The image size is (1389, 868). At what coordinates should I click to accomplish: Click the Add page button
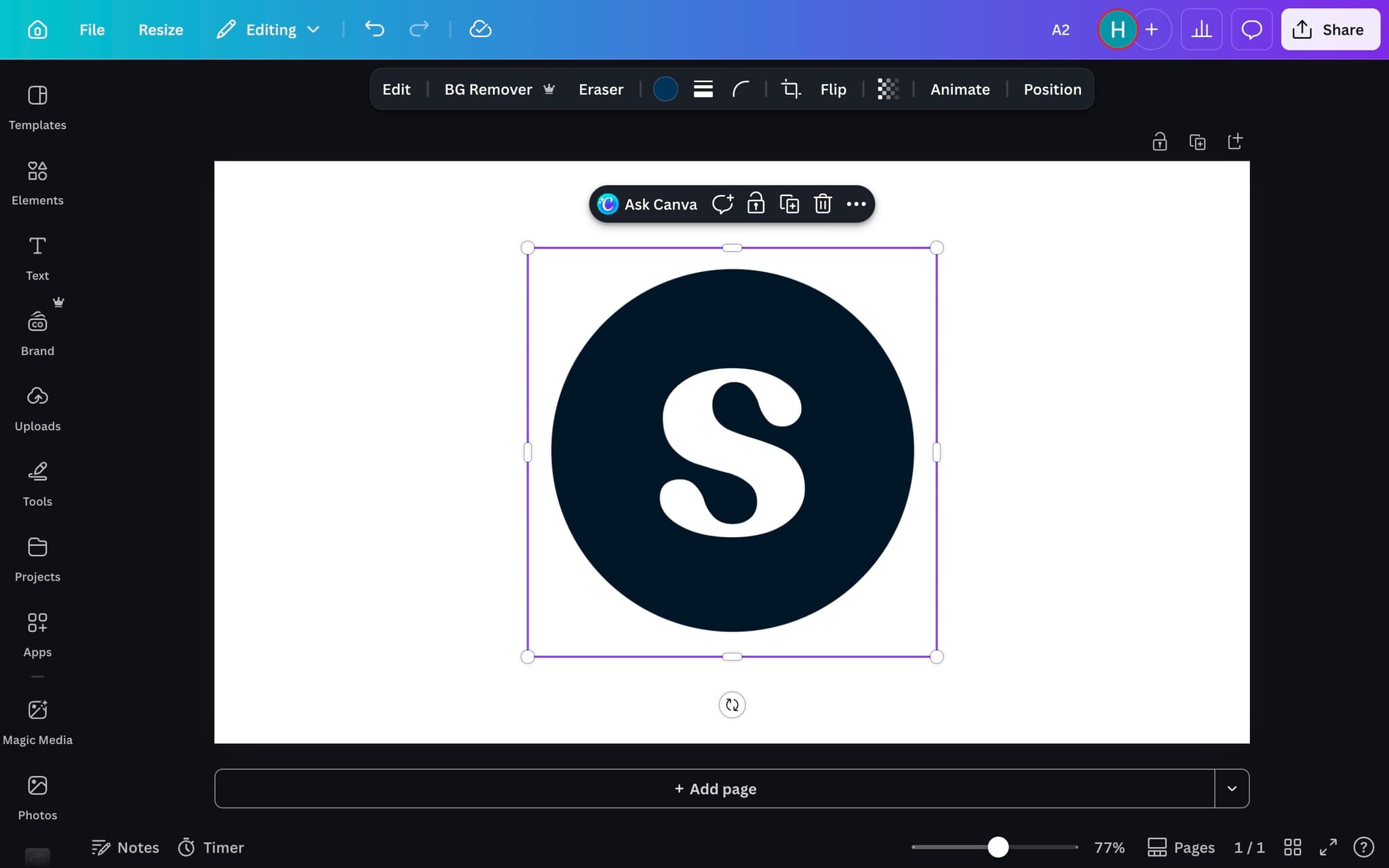pyautogui.click(x=714, y=788)
